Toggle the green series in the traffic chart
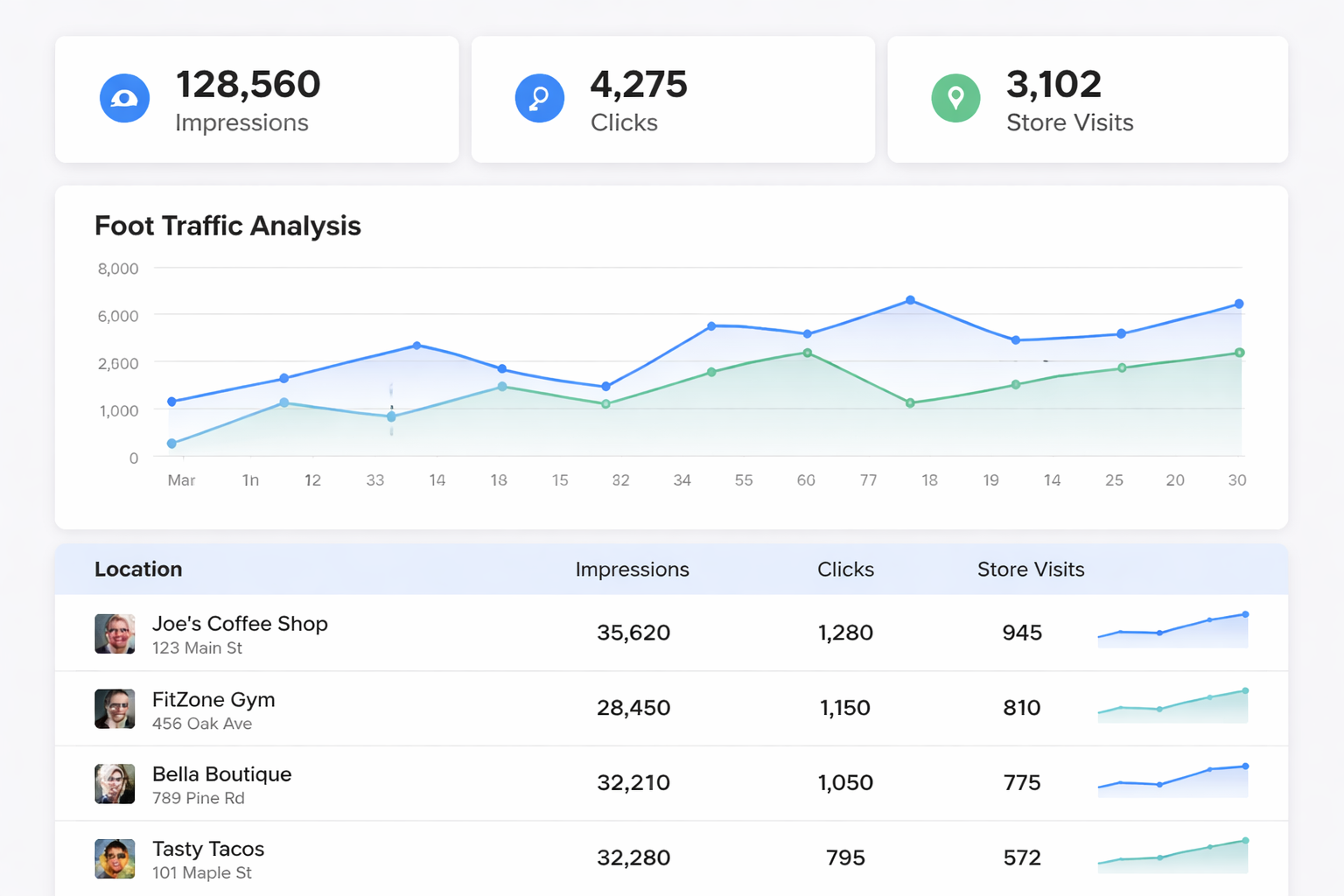1344x896 pixels. point(806,353)
